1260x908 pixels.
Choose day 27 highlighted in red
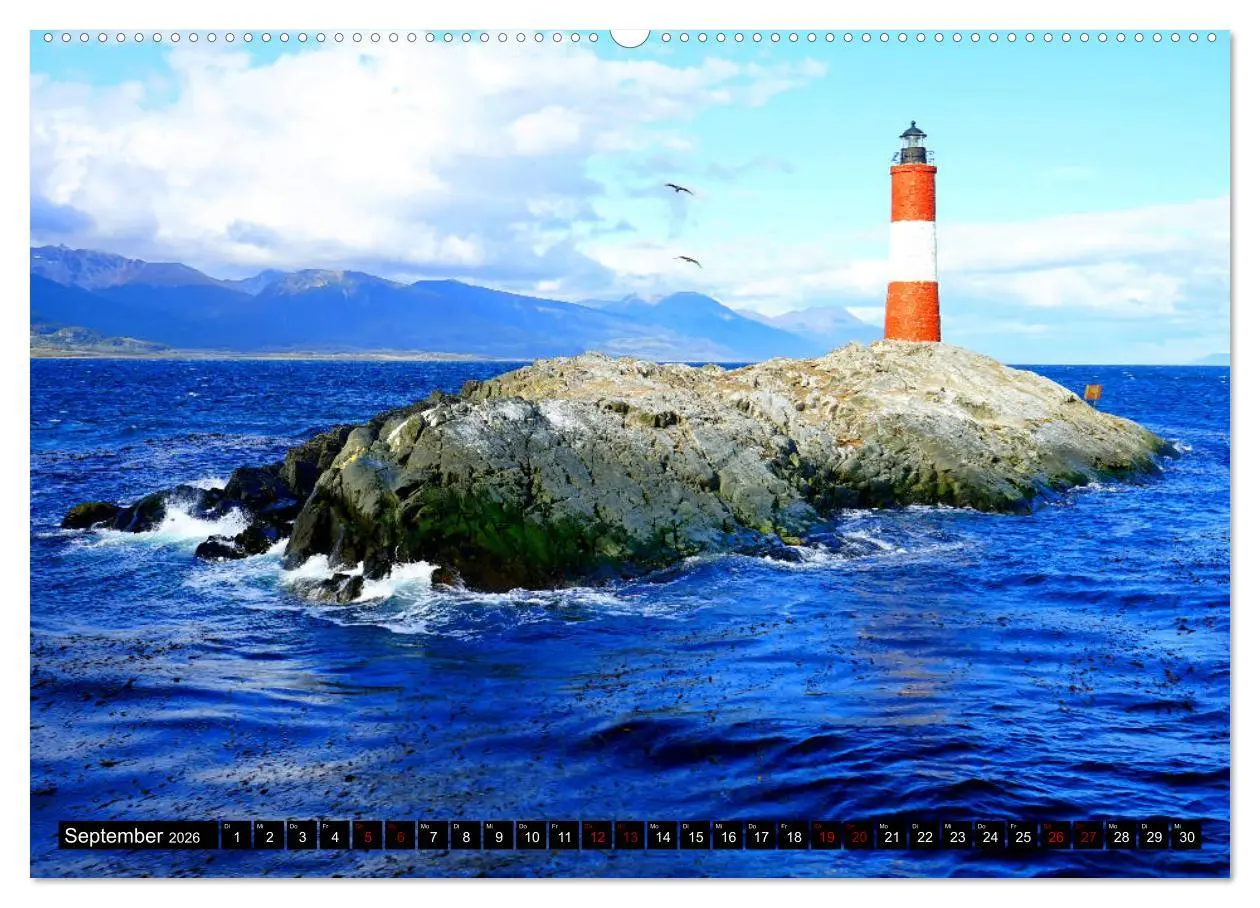point(1087,836)
